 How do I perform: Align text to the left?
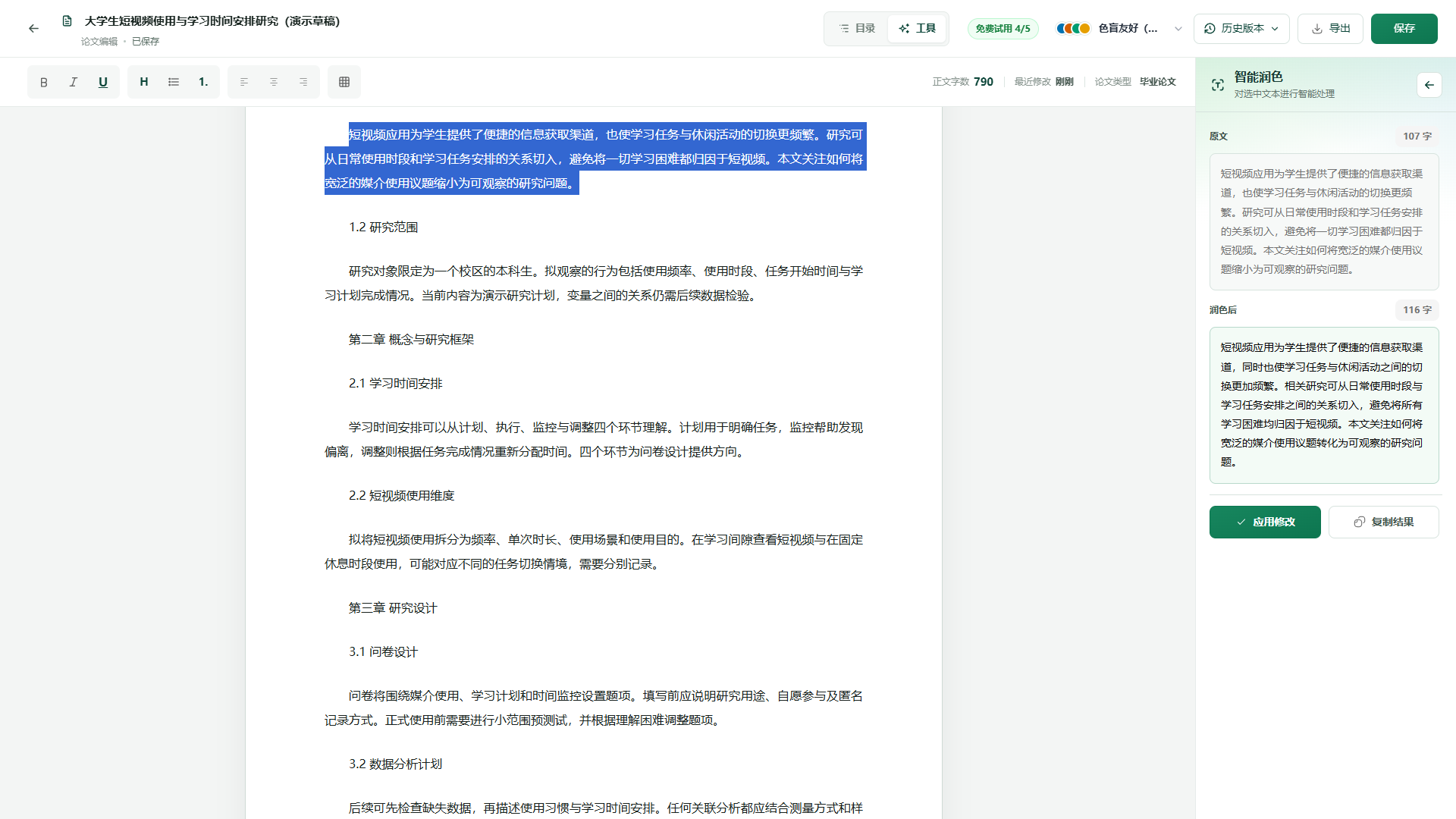[244, 82]
